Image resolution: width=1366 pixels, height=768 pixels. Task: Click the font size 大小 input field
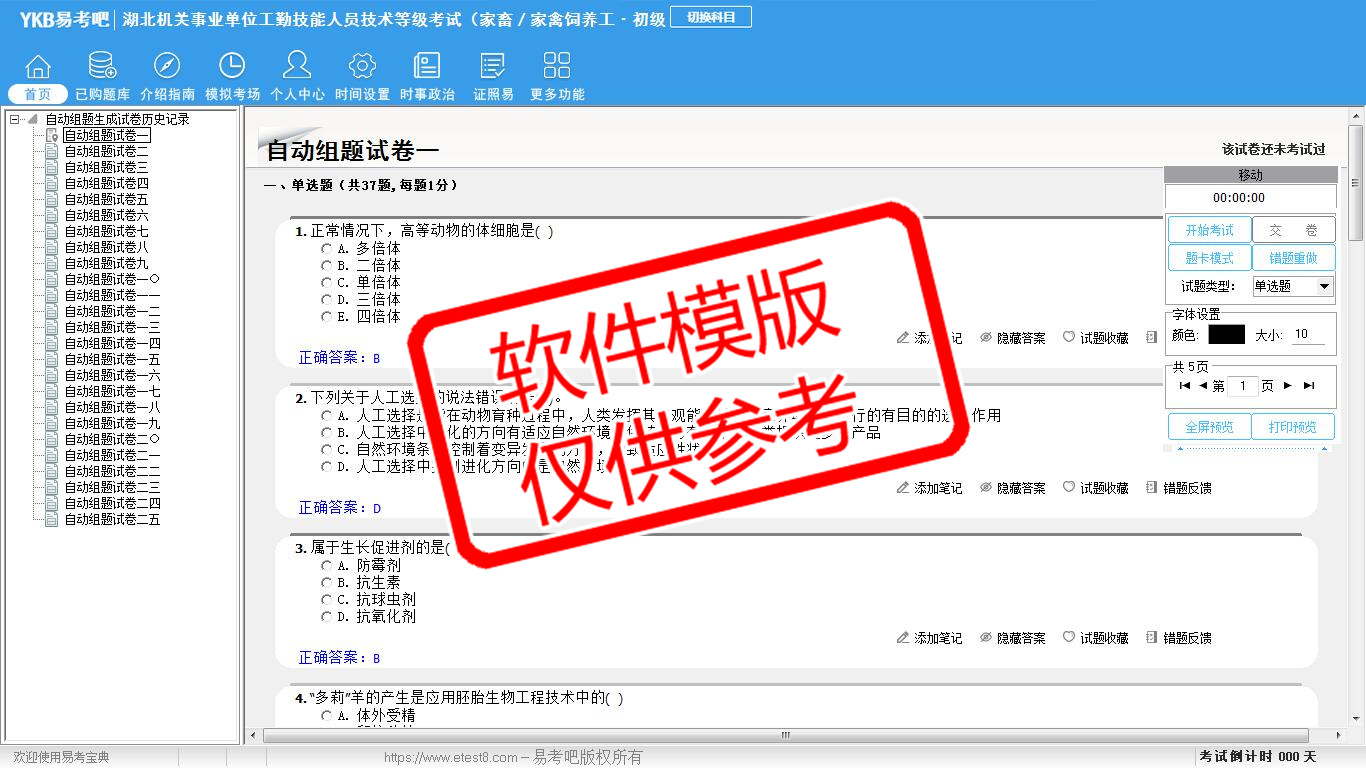pyautogui.click(x=1307, y=335)
